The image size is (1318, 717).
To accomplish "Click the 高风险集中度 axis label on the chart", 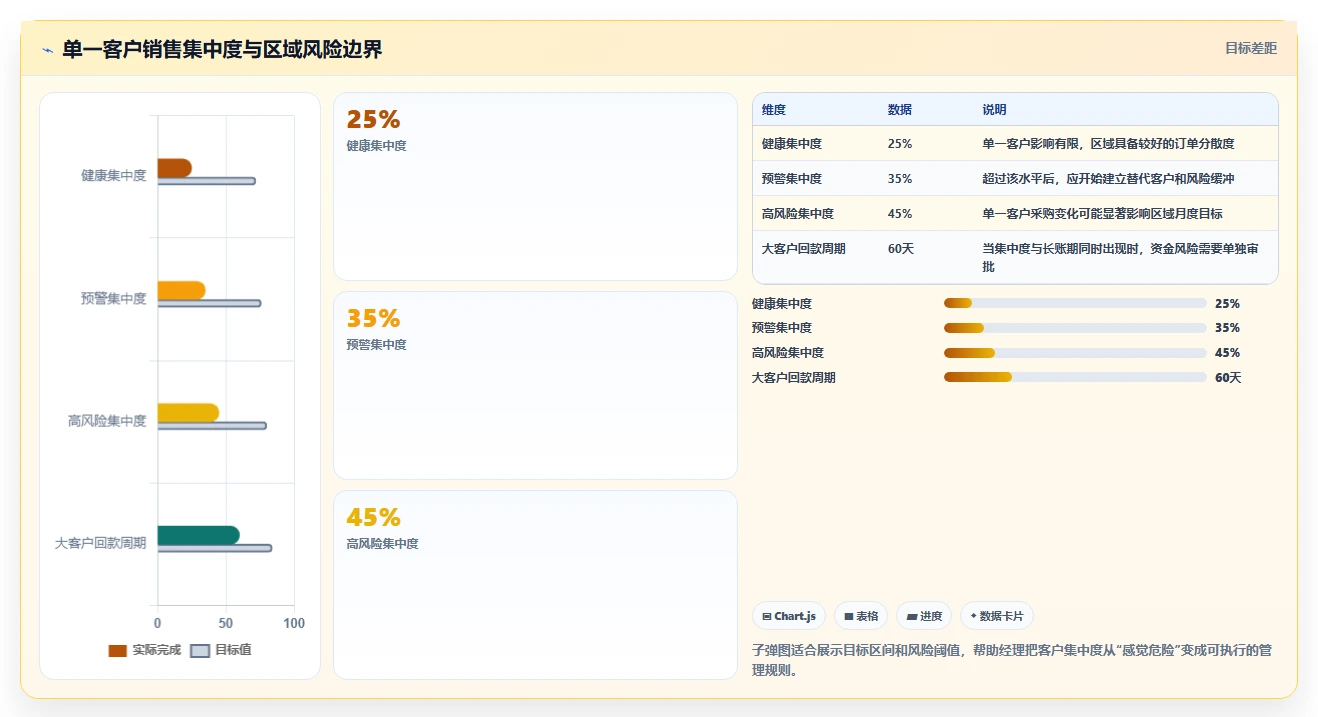I will pos(107,421).
